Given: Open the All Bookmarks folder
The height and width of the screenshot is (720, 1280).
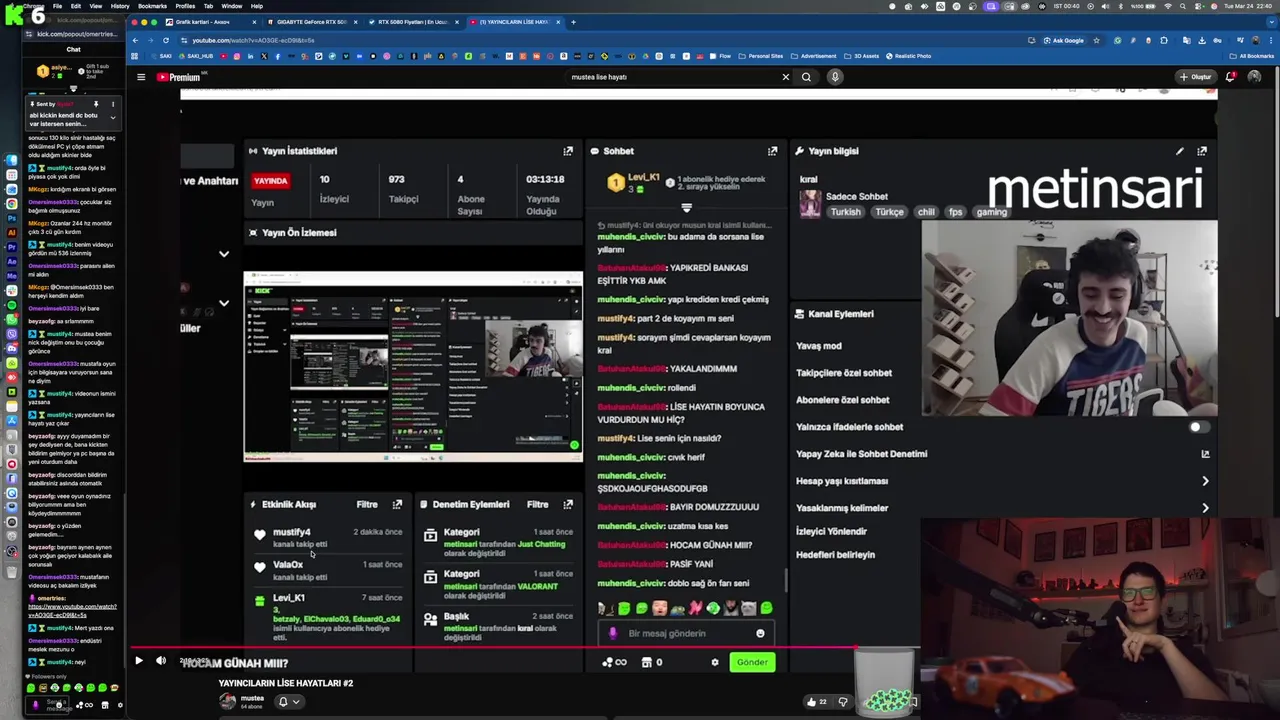Looking at the screenshot, I should 1253,56.
